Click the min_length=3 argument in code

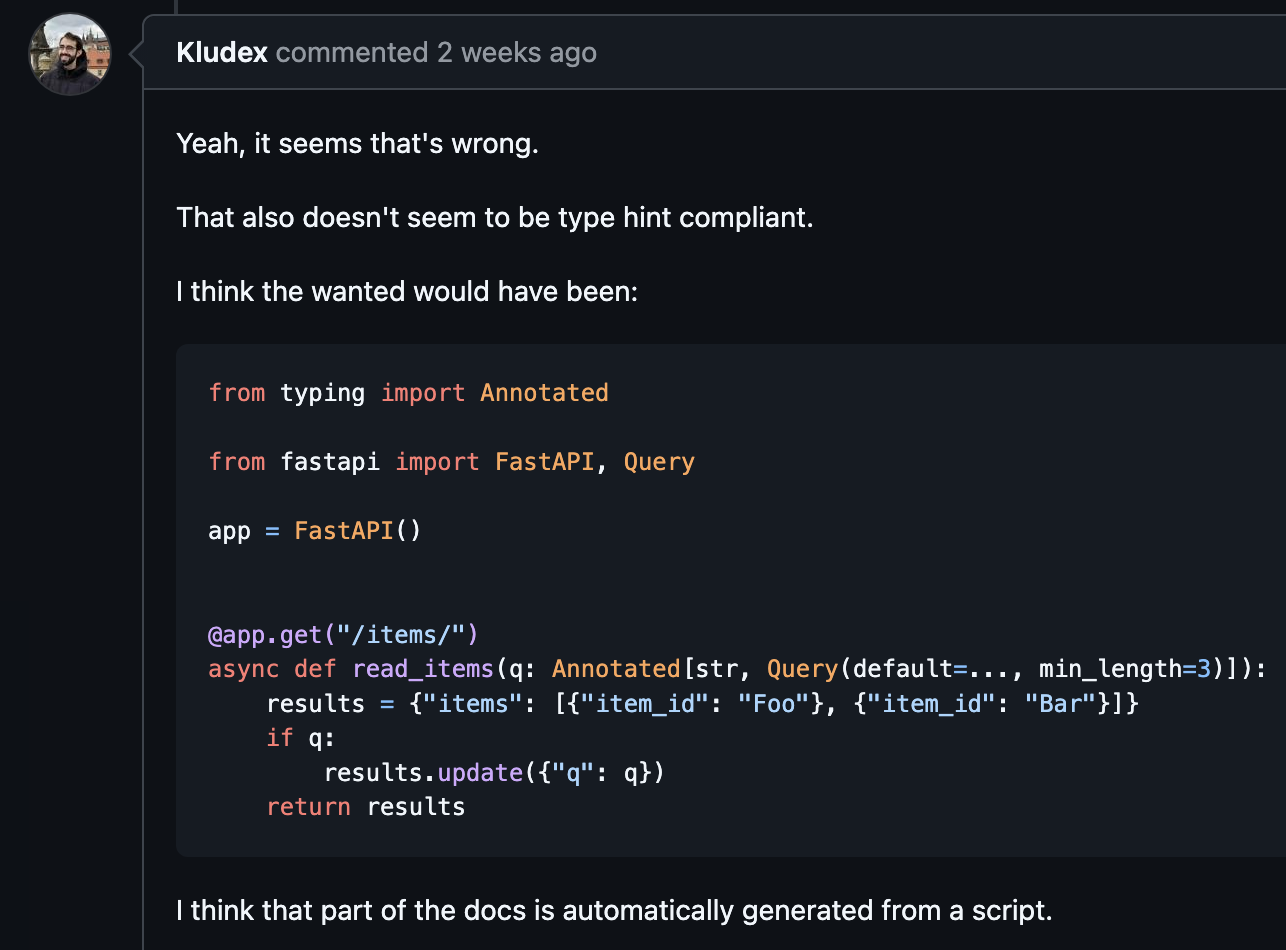tap(1124, 669)
